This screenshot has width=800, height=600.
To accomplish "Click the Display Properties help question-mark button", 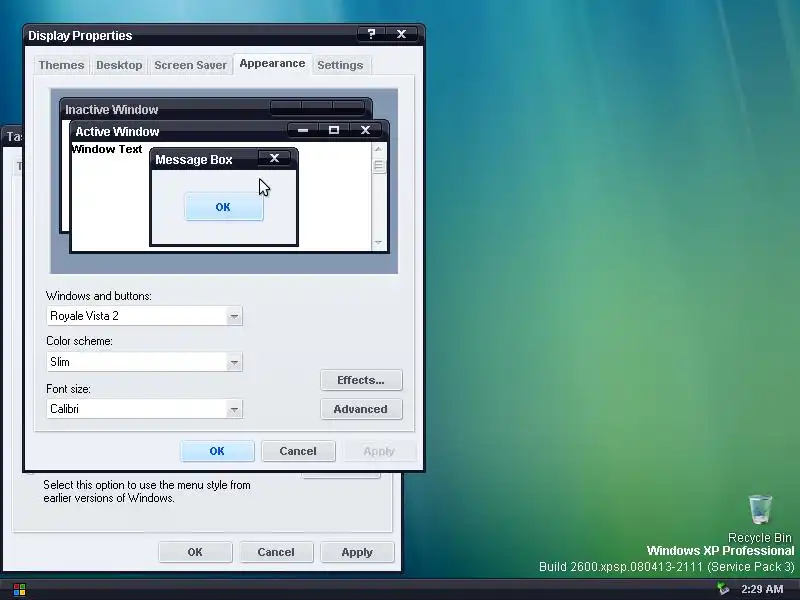I will [371, 34].
